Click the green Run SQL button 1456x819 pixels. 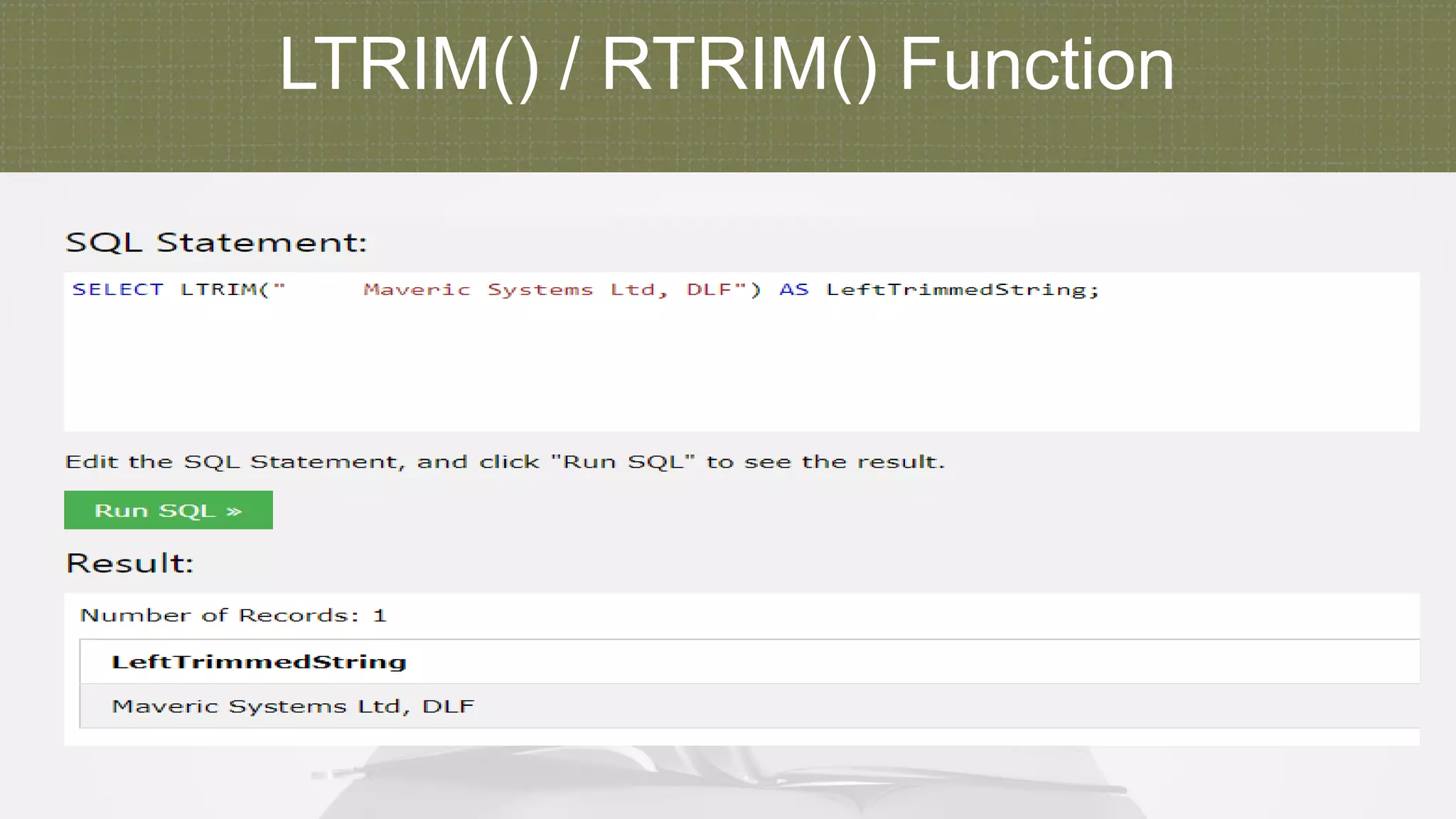coord(168,510)
